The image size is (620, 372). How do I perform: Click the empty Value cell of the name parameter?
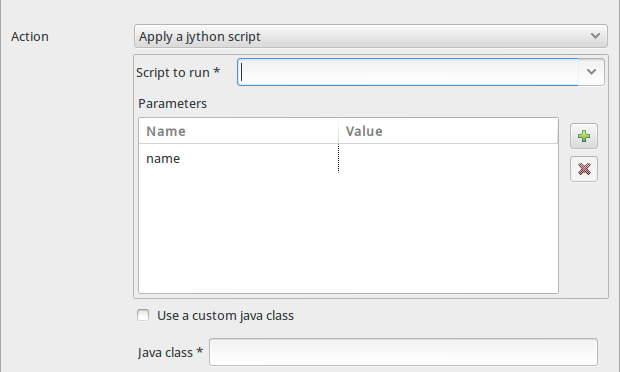point(448,159)
